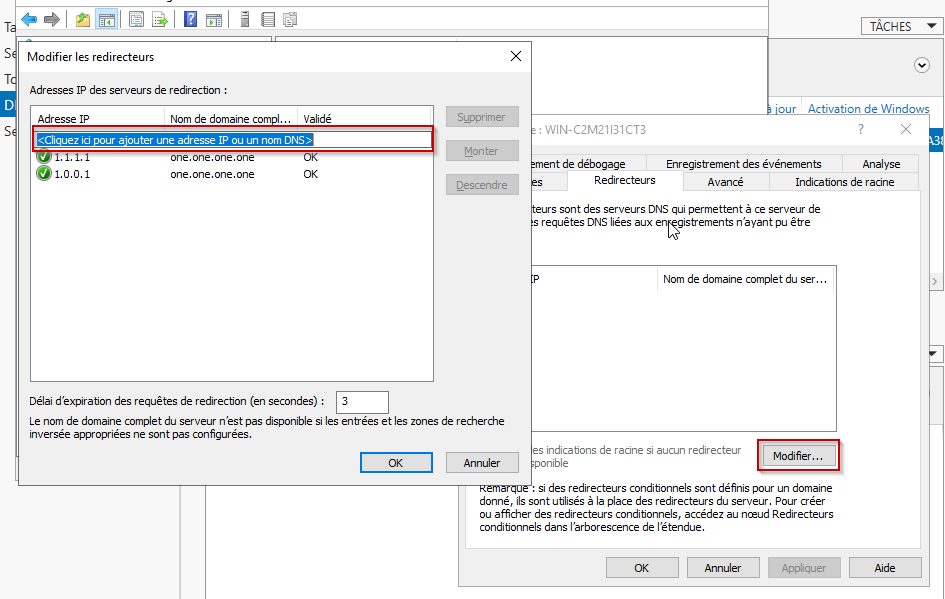This screenshot has width=945, height=599.
Task: Toggle the show/hide console tree icon
Action: tap(107, 20)
